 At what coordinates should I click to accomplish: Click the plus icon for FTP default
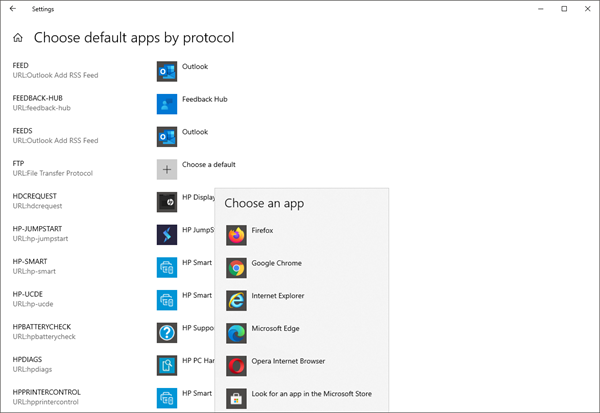click(x=167, y=169)
